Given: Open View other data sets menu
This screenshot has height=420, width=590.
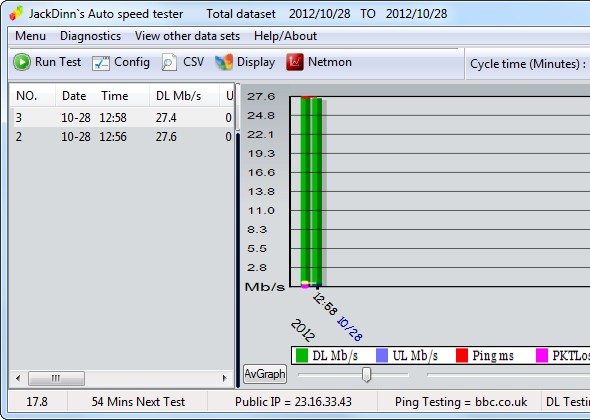Looking at the screenshot, I should (x=187, y=36).
